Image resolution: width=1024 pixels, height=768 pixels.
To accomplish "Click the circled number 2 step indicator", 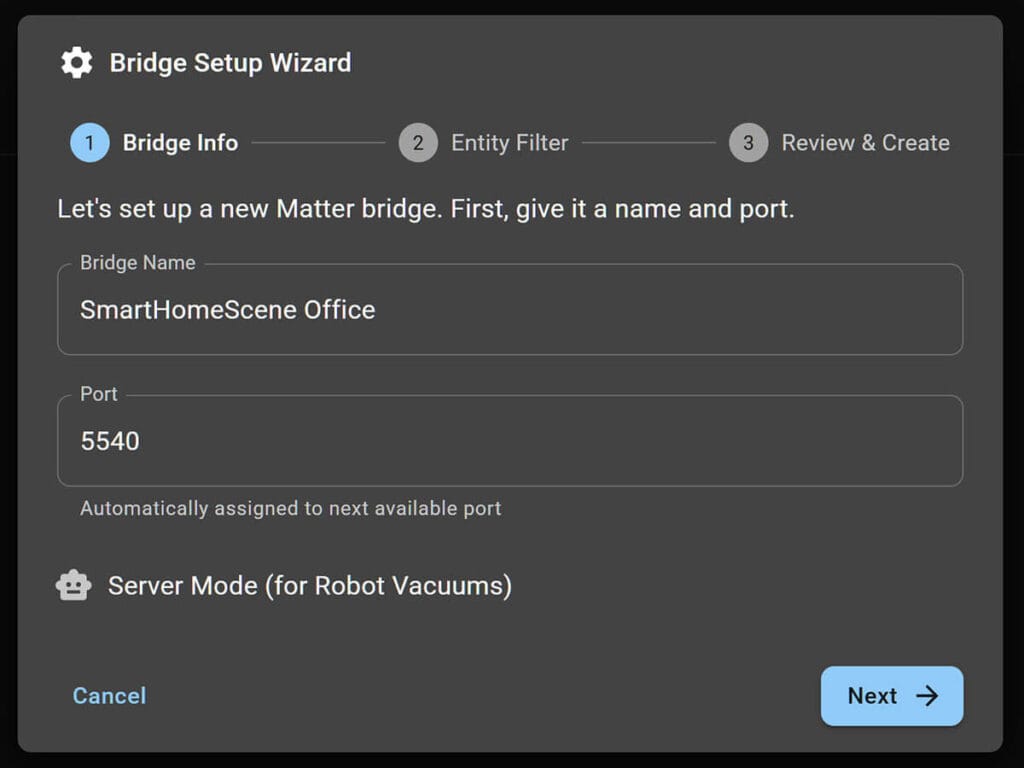I will tap(418, 143).
